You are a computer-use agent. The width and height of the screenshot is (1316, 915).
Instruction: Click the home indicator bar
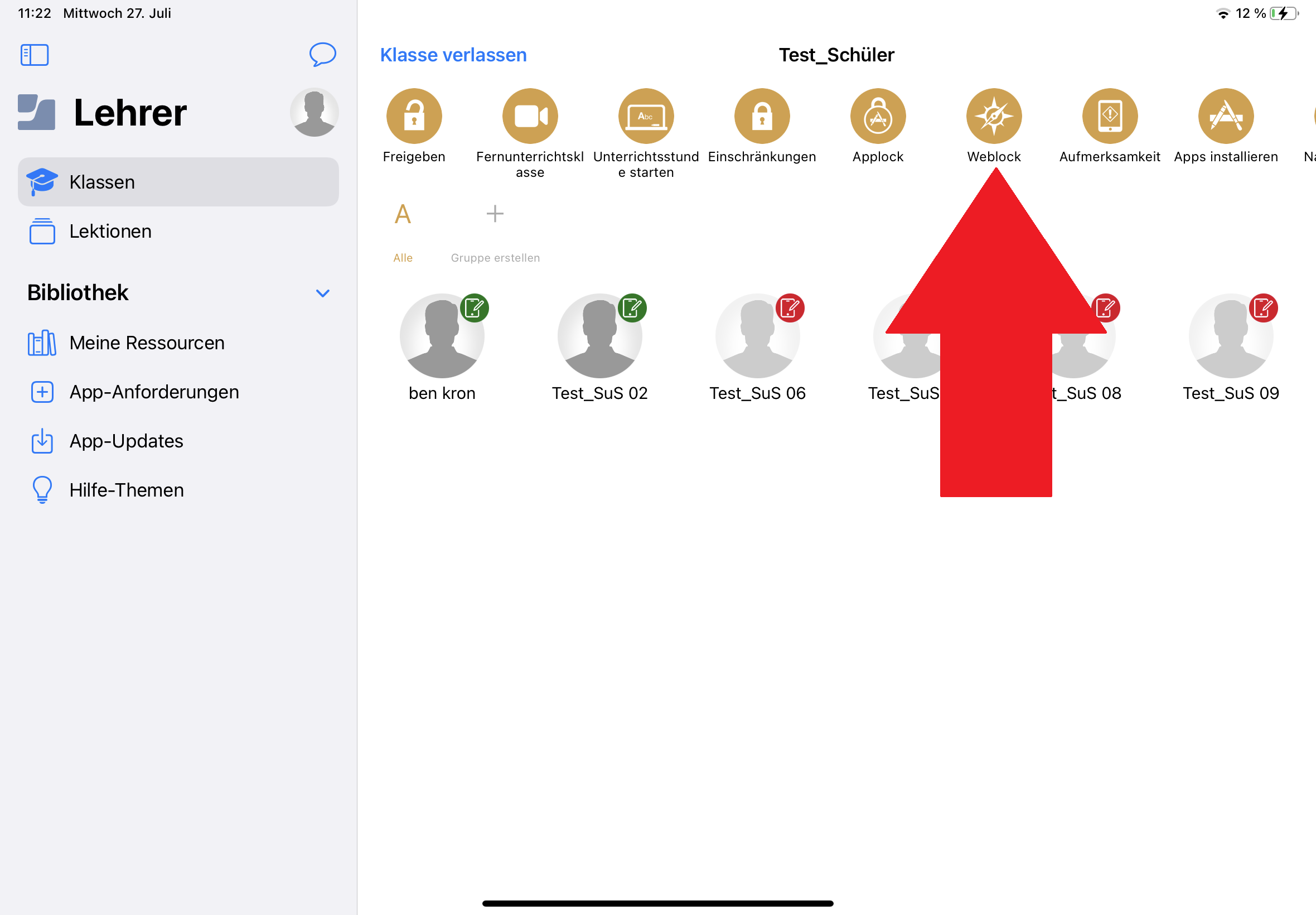tap(657, 903)
